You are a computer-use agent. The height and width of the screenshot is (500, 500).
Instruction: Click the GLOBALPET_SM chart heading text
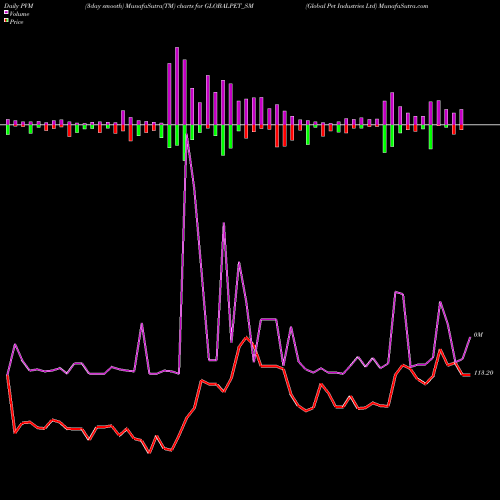(169, 6)
